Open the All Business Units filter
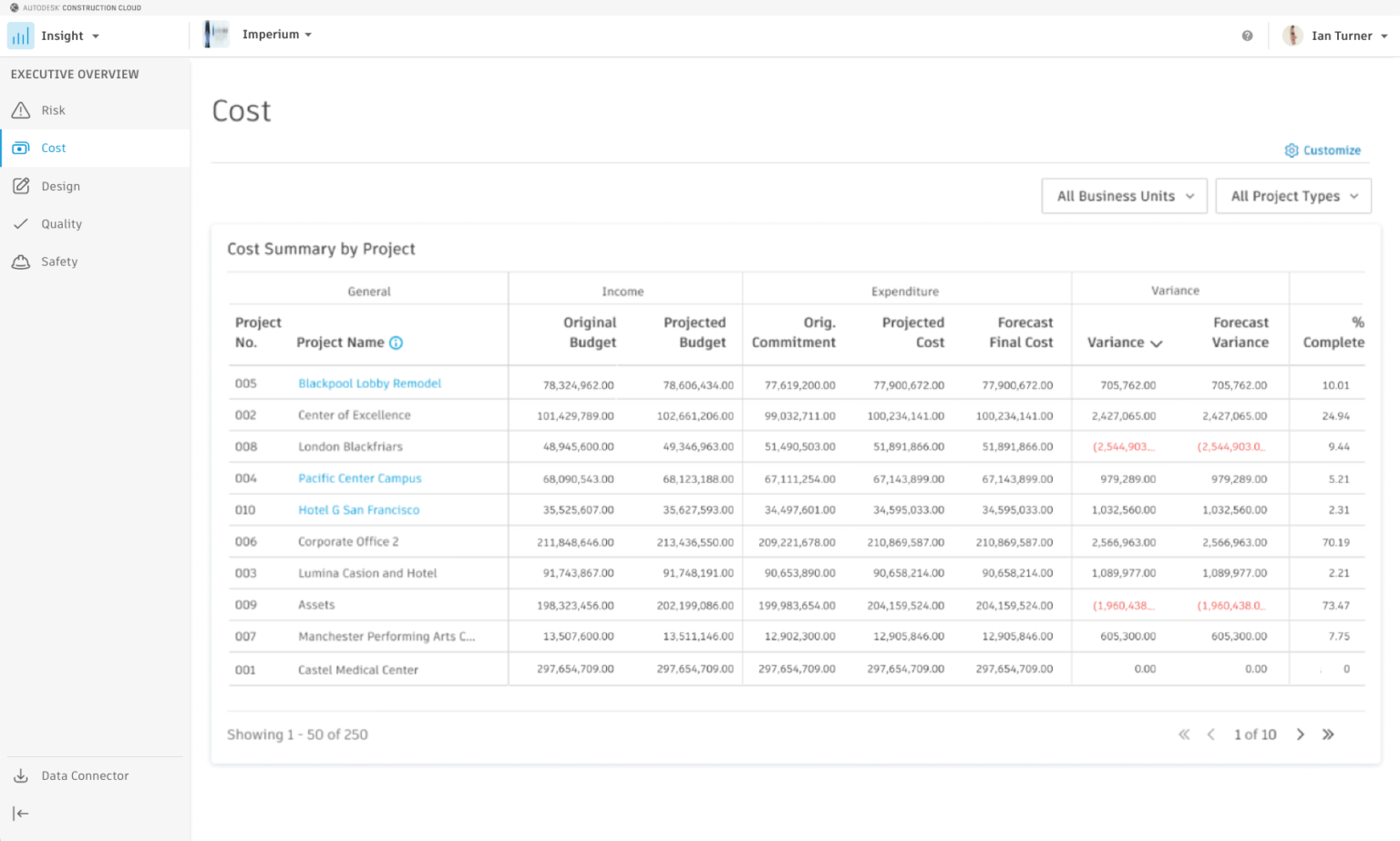Screen dimensions: 1400x841 pyautogui.click(x=1125, y=196)
